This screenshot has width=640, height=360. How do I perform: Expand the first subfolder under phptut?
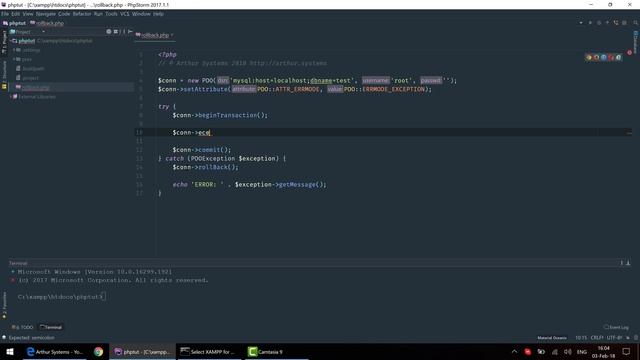click(14, 50)
